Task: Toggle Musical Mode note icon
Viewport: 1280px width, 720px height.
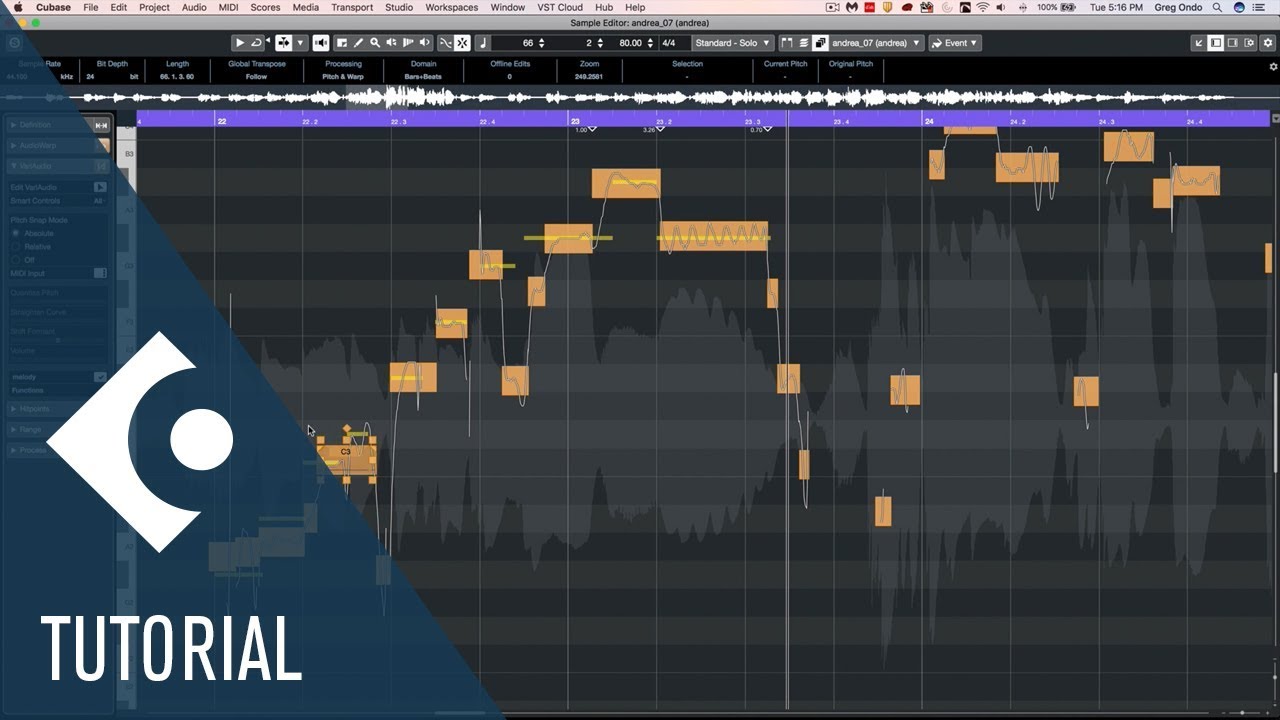Action: point(483,43)
